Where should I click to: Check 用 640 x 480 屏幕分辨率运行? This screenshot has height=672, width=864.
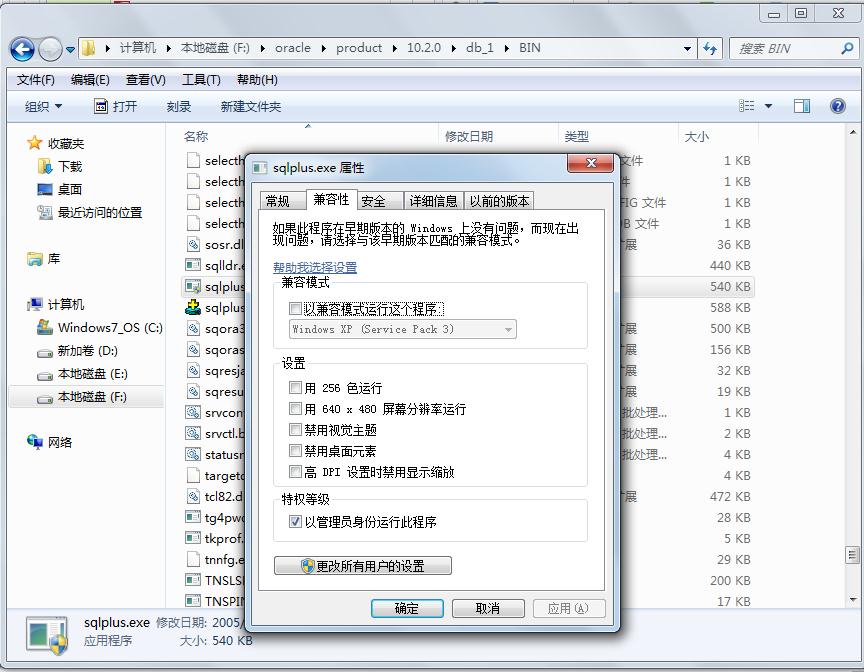295,408
